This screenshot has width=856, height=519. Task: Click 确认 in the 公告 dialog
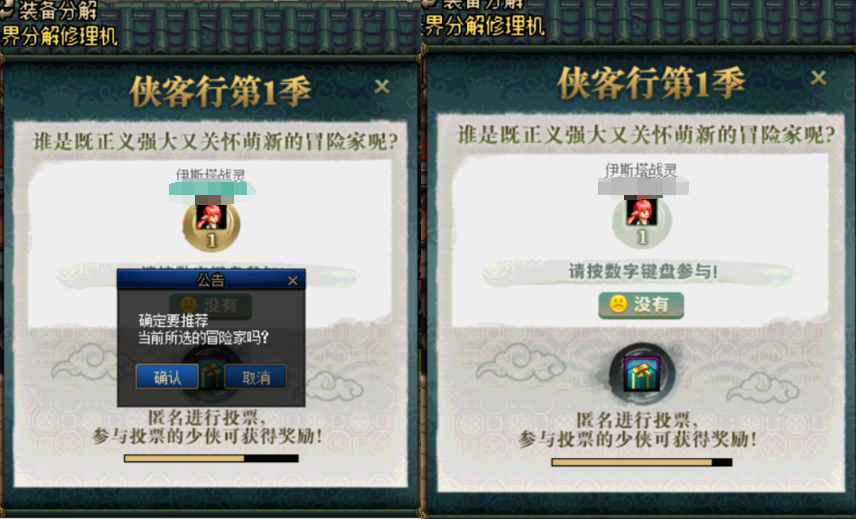pyautogui.click(x=167, y=377)
